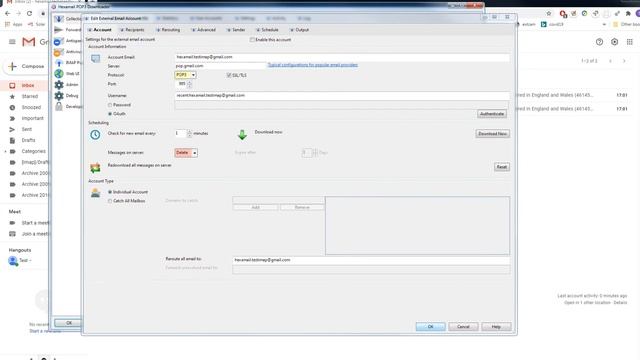Open the Output tab
The image size is (640, 360).
point(300,30)
